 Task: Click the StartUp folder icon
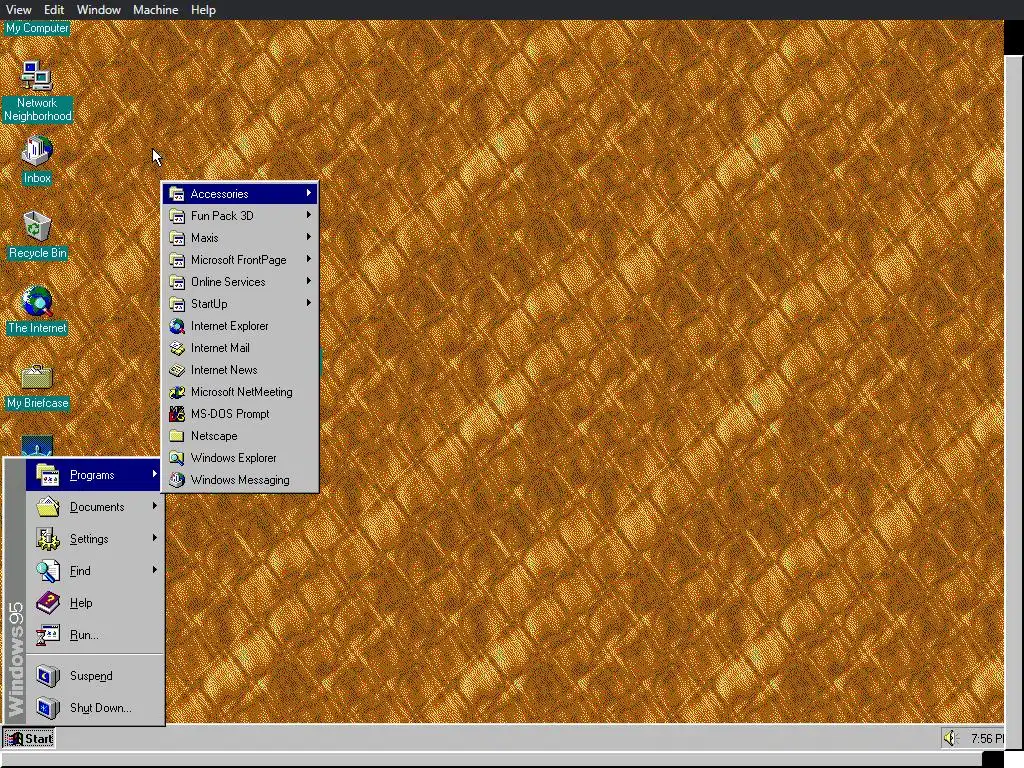[177, 304]
